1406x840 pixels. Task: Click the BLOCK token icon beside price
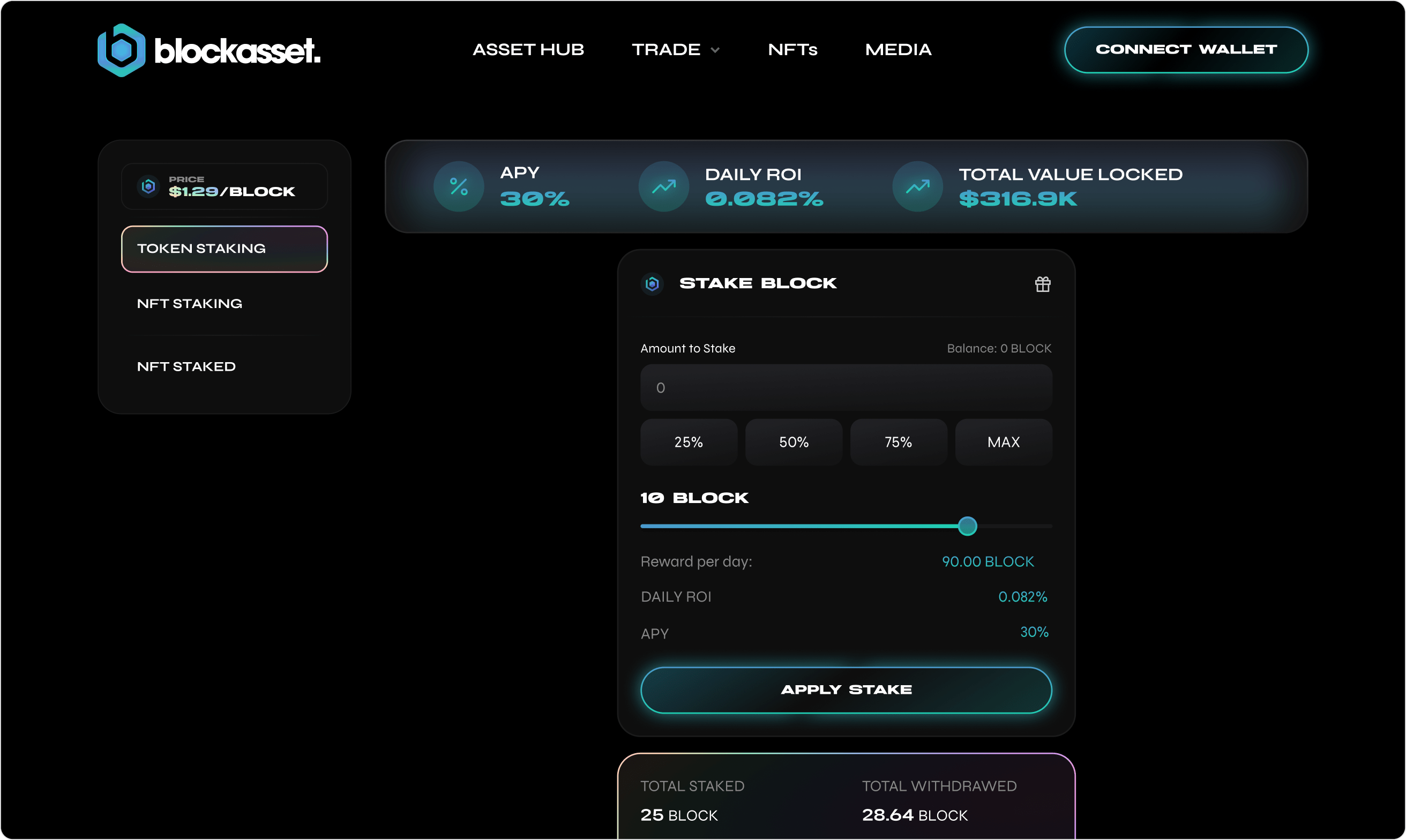[x=148, y=186]
